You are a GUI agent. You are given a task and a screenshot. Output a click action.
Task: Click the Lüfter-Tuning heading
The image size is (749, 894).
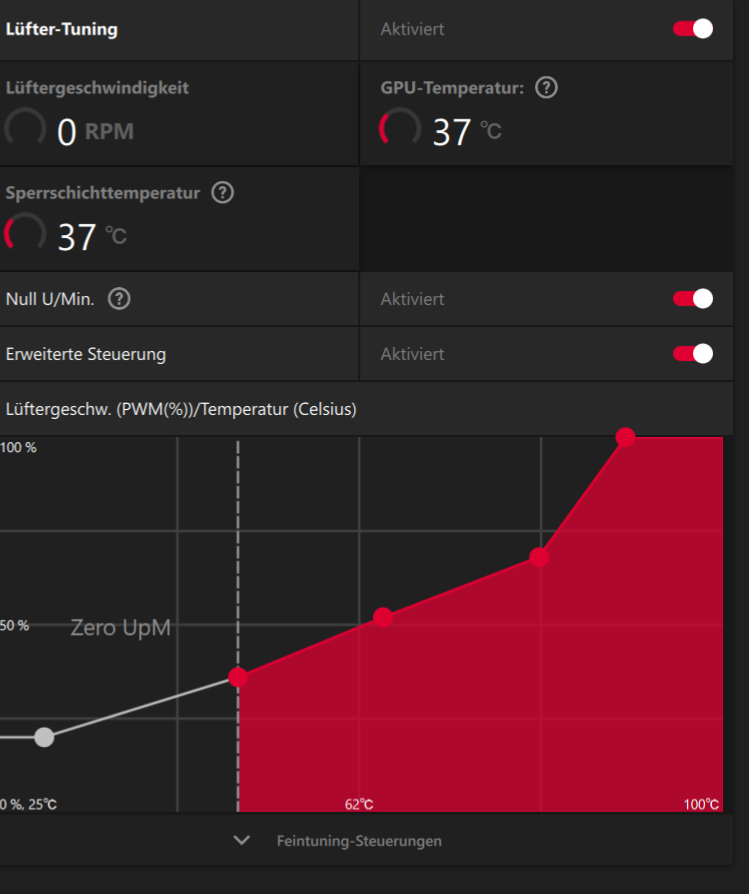(62, 29)
